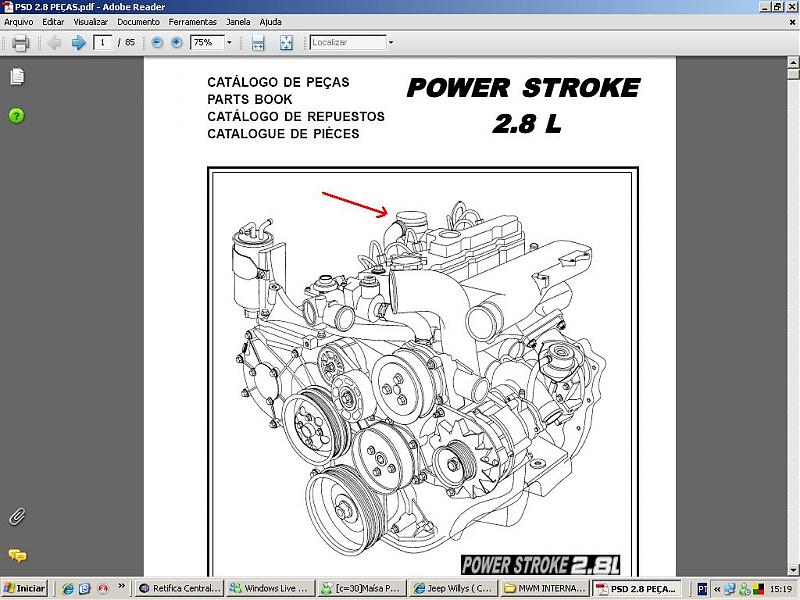Switch to the Windows Live taskbar window

(x=269, y=589)
